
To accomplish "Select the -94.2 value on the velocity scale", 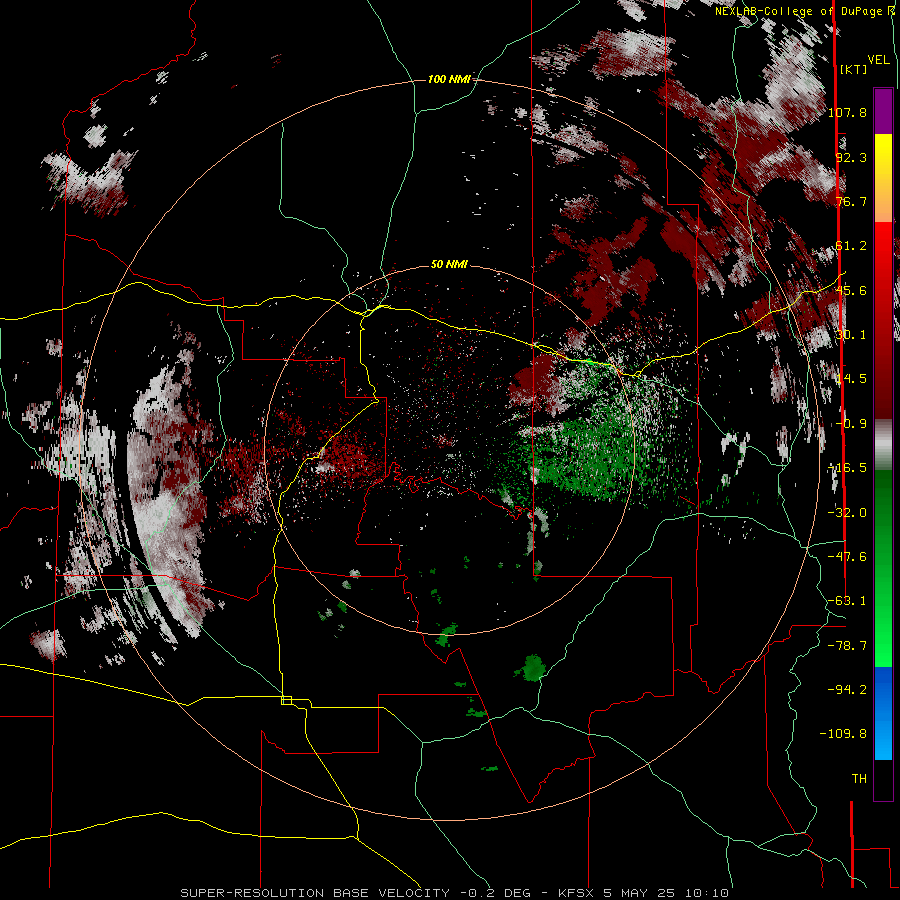I will 847,689.
